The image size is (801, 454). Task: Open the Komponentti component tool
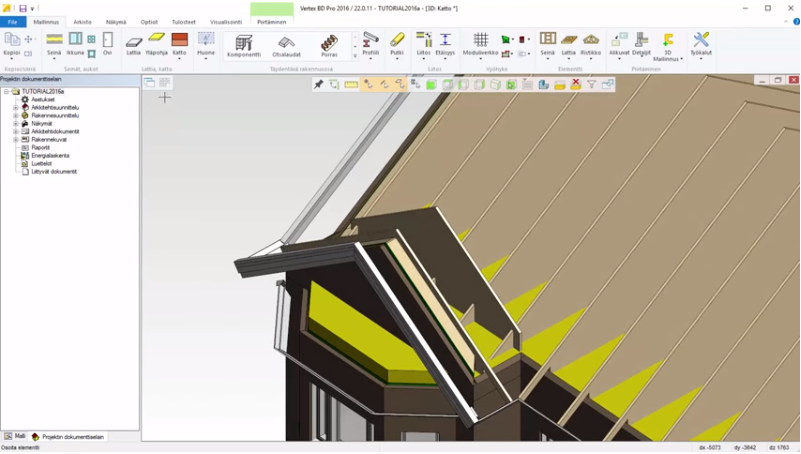(x=244, y=46)
